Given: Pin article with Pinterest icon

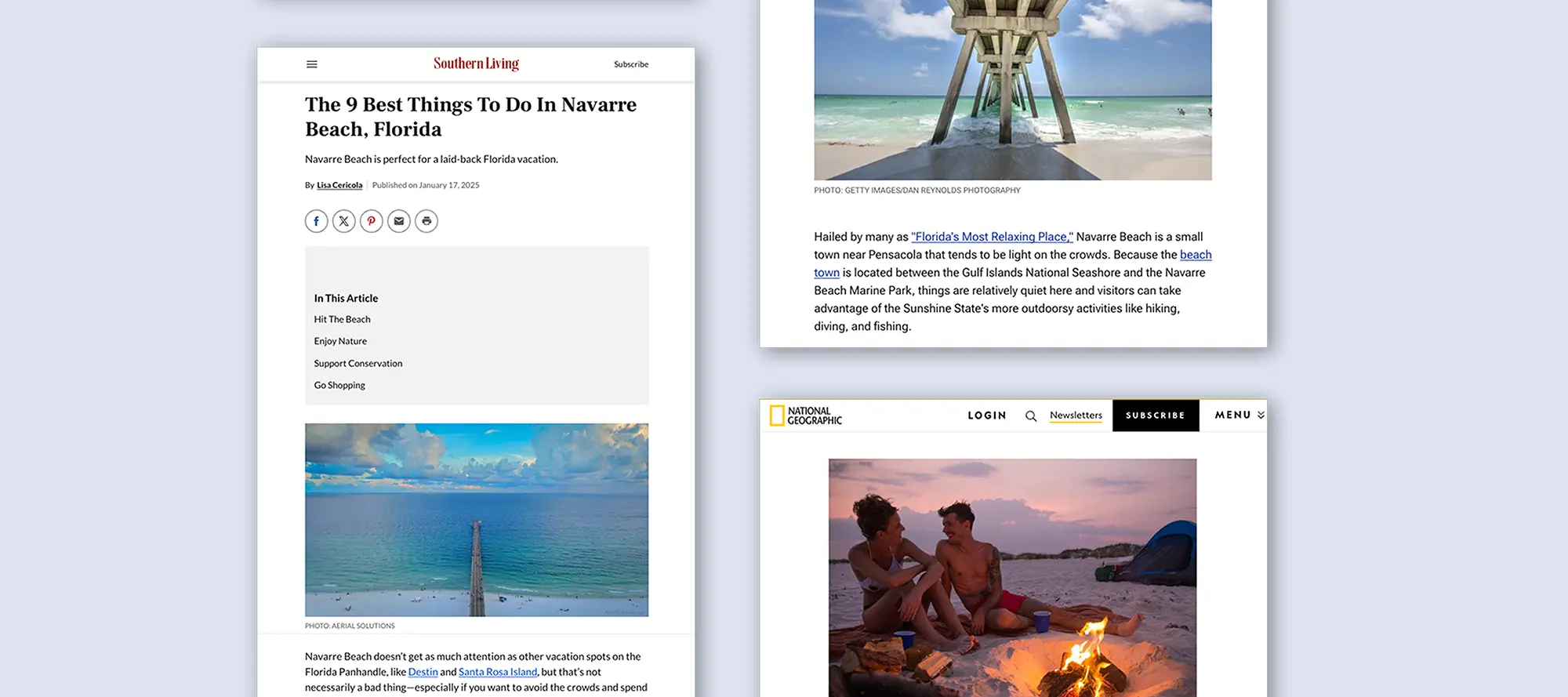Looking at the screenshot, I should click(x=371, y=221).
